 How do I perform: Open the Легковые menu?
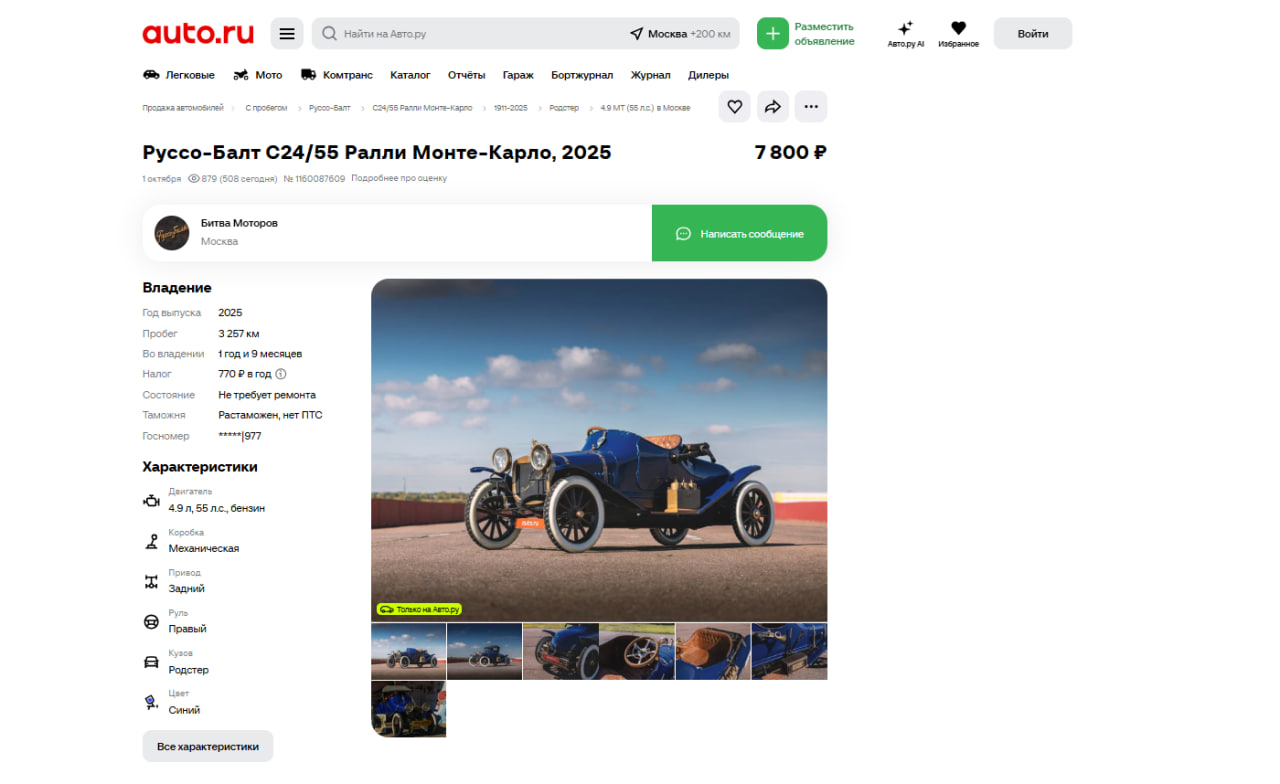click(x=179, y=75)
